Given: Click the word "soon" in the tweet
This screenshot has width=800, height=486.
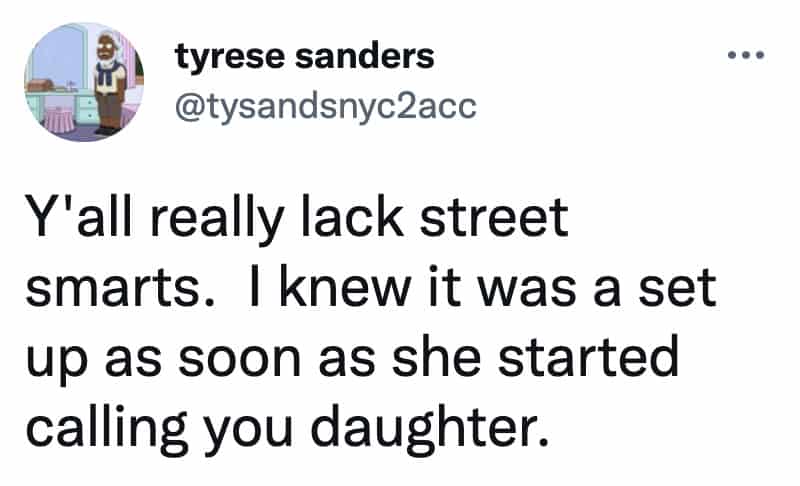Looking at the screenshot, I should (239, 360).
